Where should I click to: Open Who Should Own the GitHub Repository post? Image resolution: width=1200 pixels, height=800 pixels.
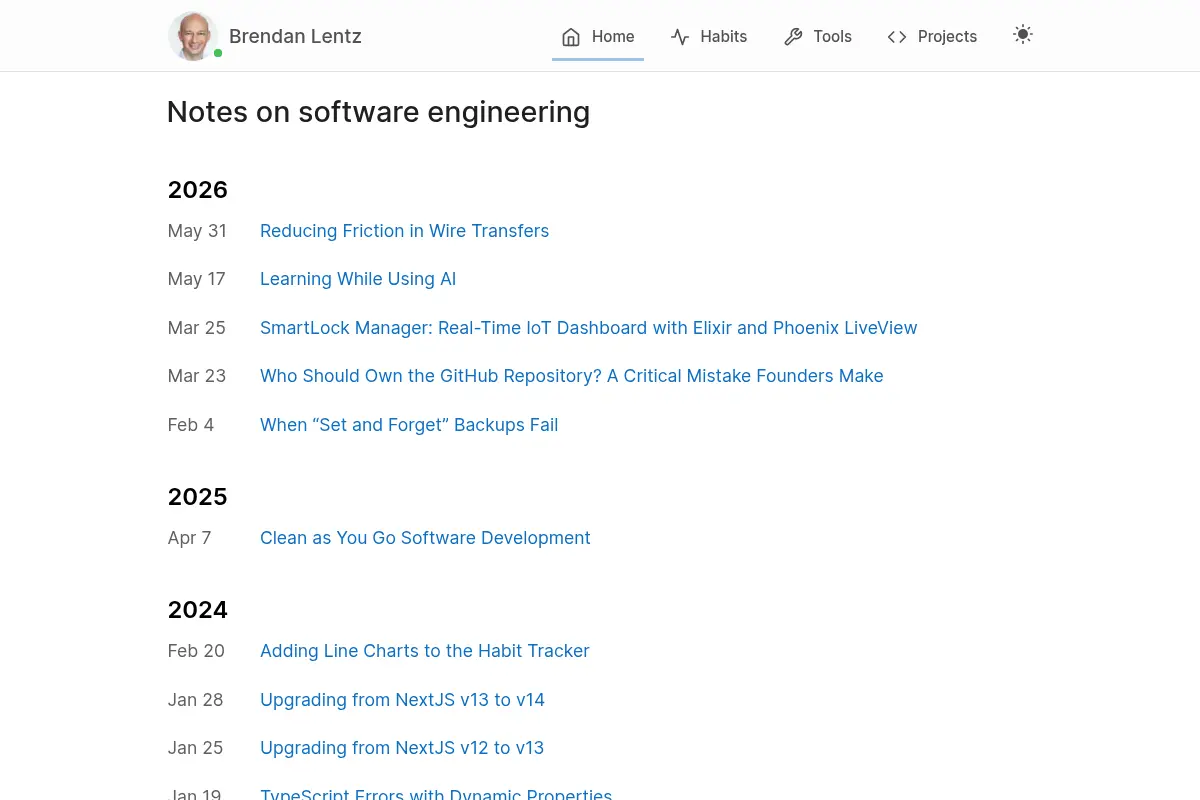(571, 376)
